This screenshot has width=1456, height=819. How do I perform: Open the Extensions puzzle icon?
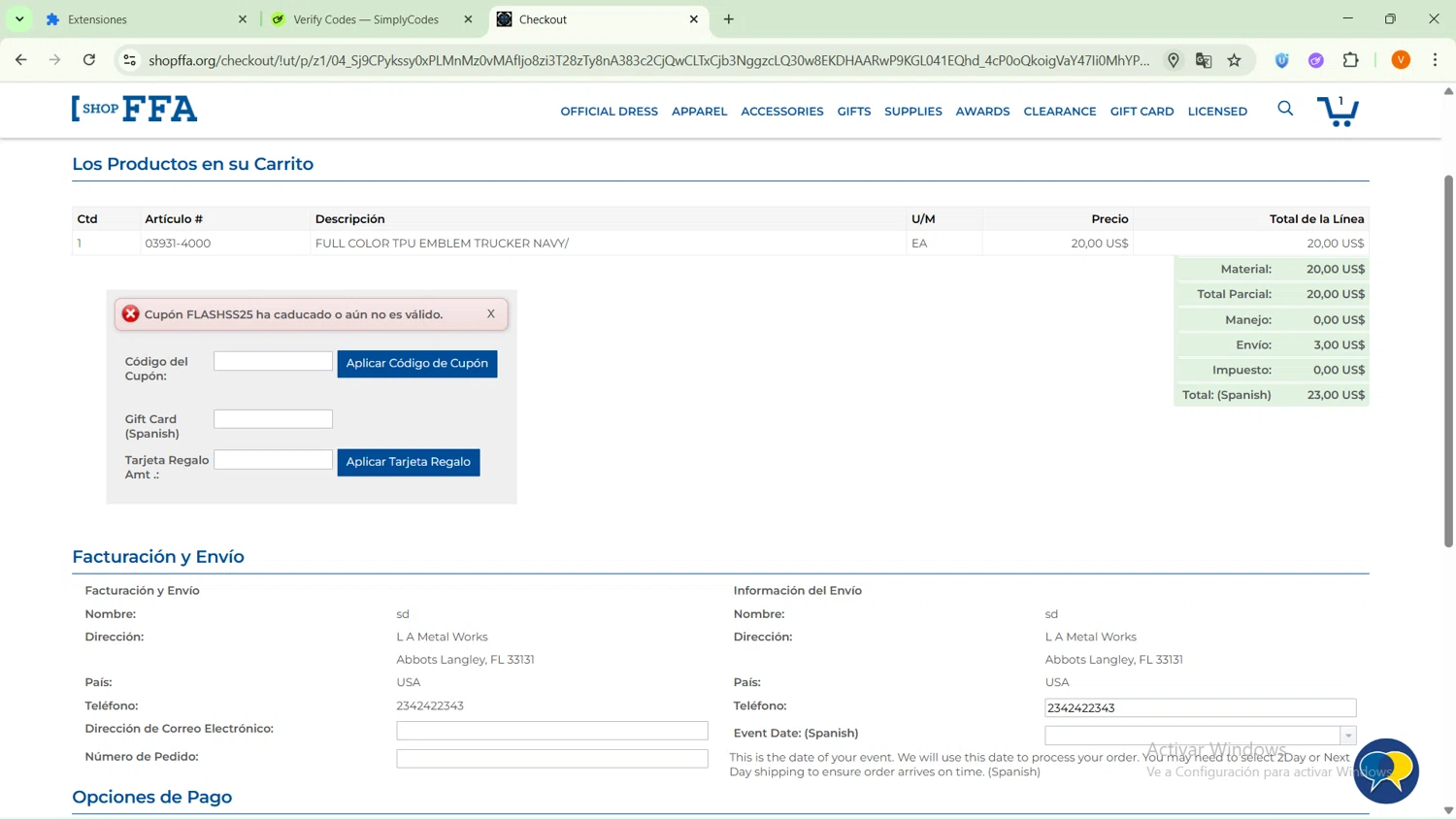point(1350,60)
